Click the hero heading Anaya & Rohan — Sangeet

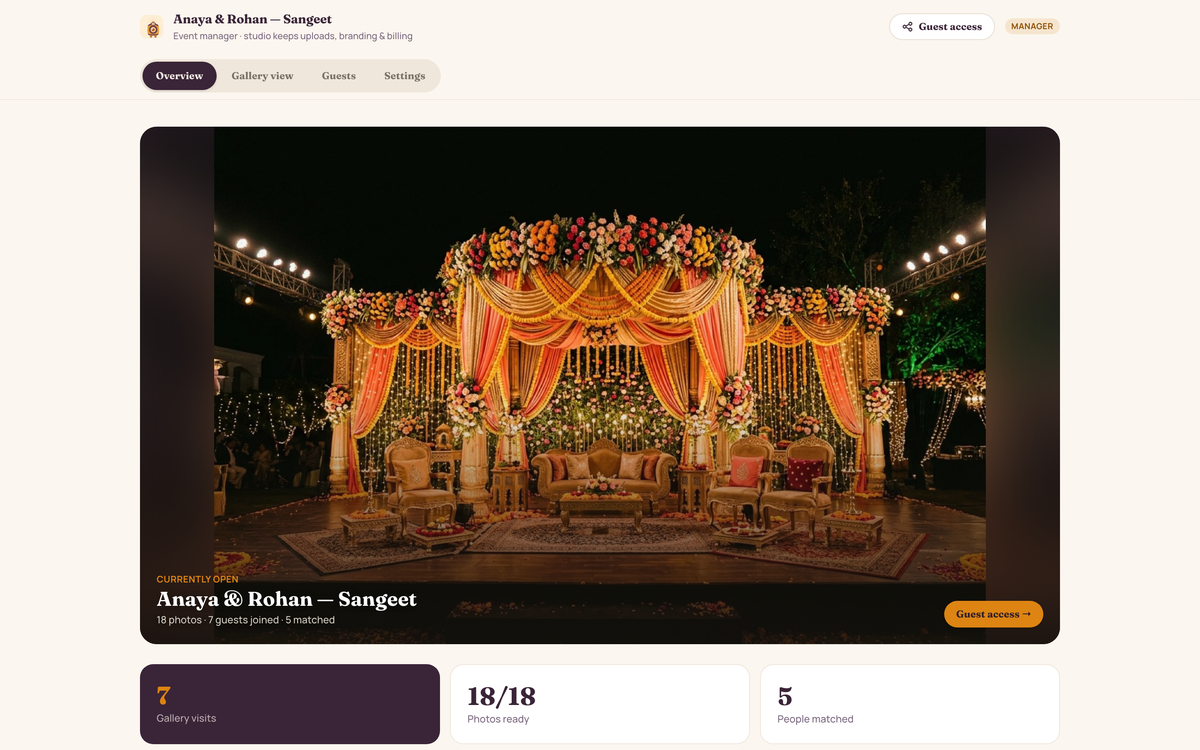click(286, 599)
